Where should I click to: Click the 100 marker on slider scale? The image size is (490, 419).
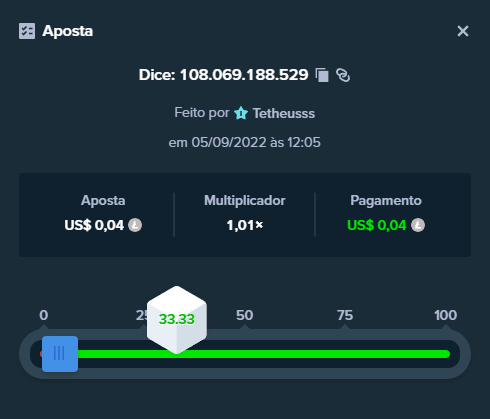pos(445,315)
